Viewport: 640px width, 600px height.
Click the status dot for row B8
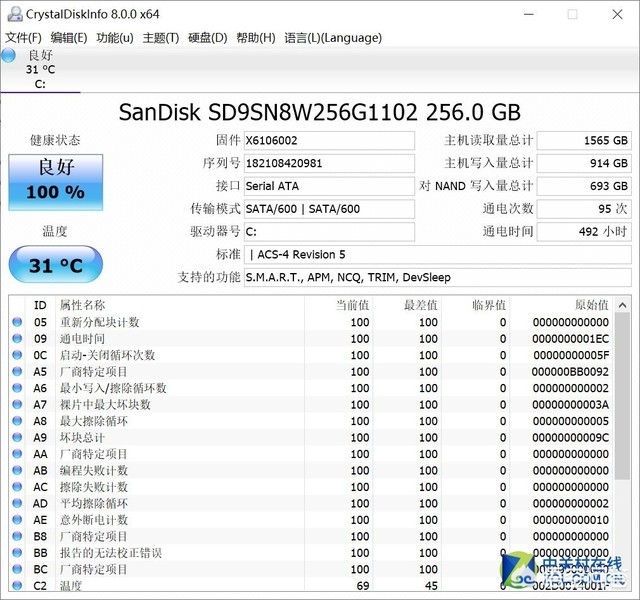(x=17, y=536)
